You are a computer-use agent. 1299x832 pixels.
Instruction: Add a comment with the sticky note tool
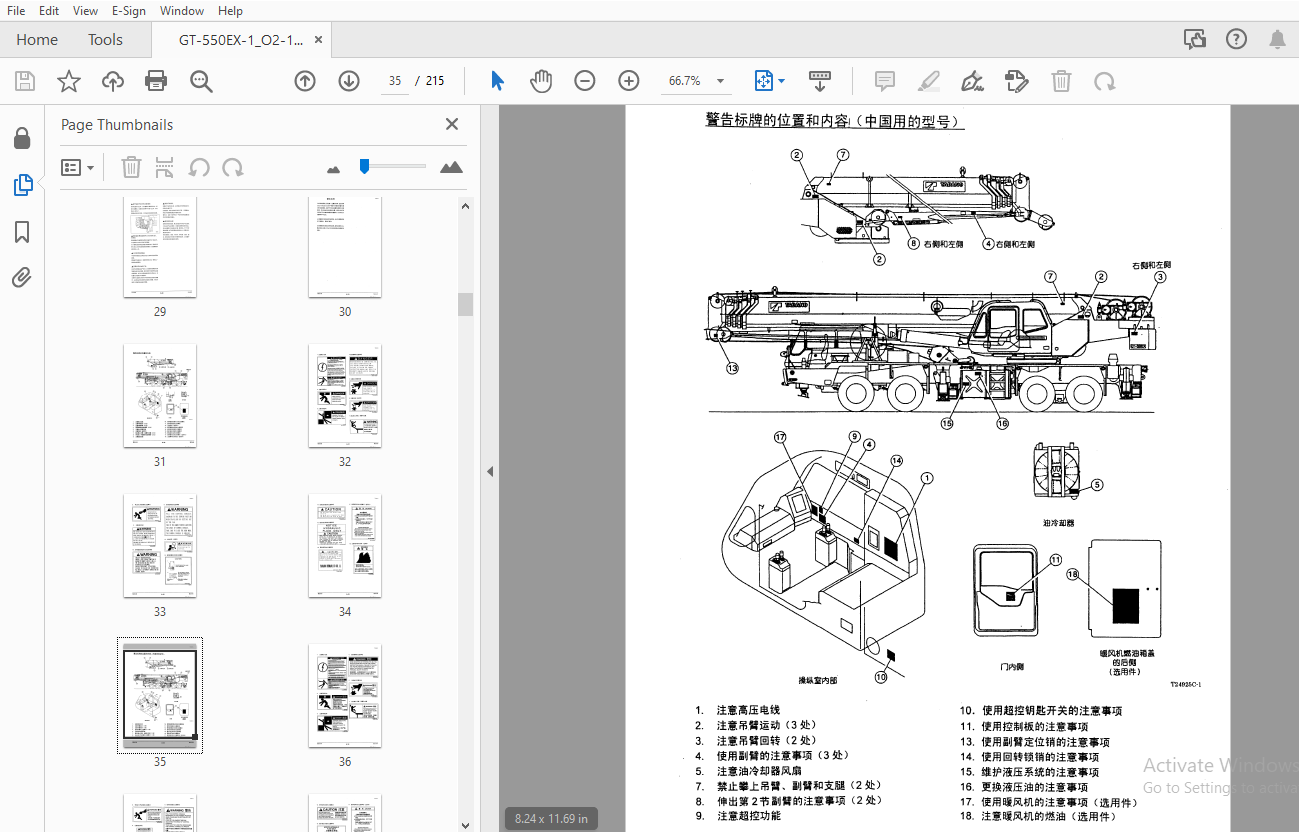[x=884, y=81]
